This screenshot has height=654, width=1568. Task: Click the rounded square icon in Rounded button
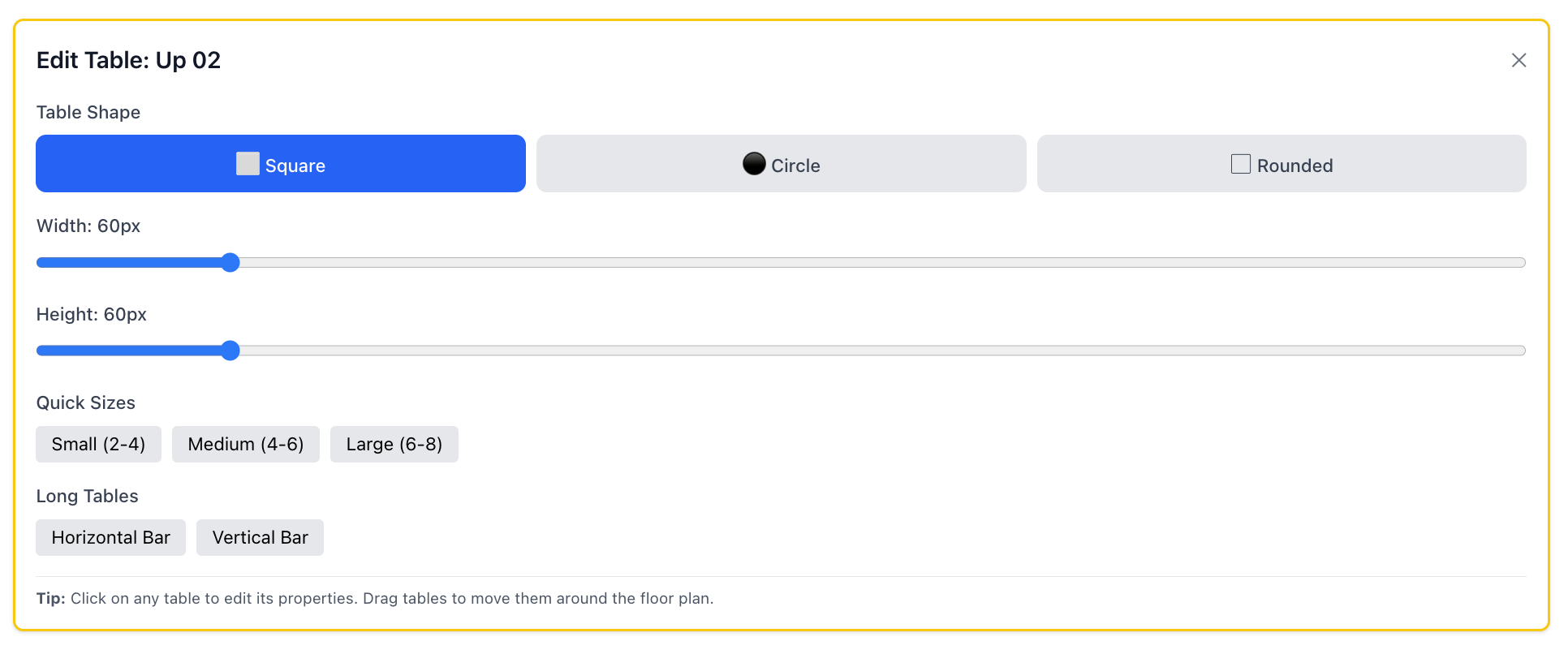point(1240,163)
